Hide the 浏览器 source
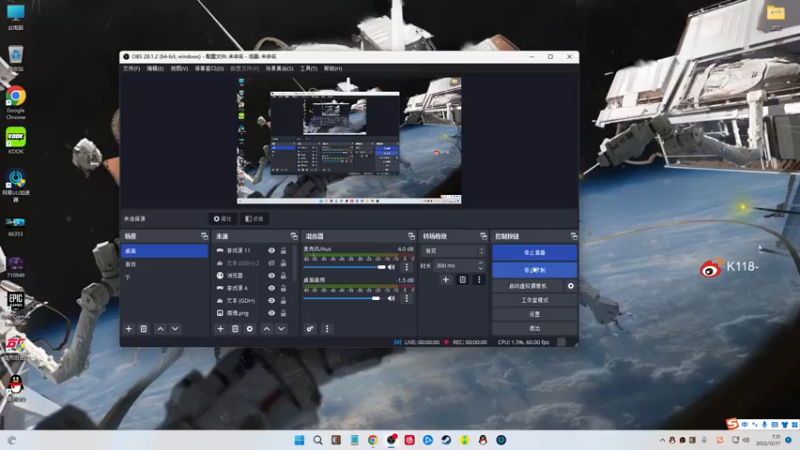 click(x=271, y=276)
